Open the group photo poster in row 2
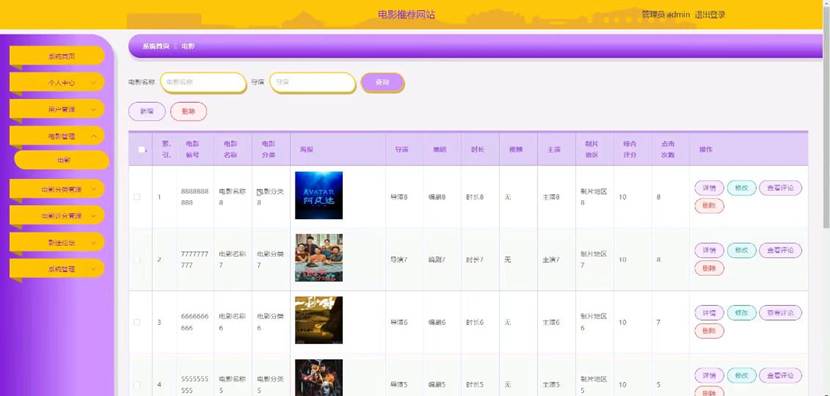This screenshot has width=830, height=396. pyautogui.click(x=319, y=257)
